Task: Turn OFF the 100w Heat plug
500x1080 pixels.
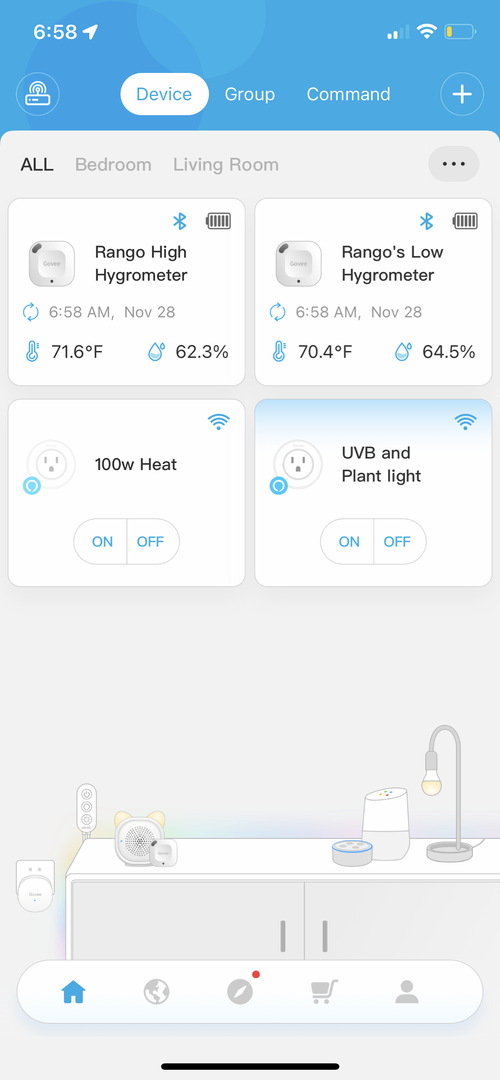Action: click(152, 541)
